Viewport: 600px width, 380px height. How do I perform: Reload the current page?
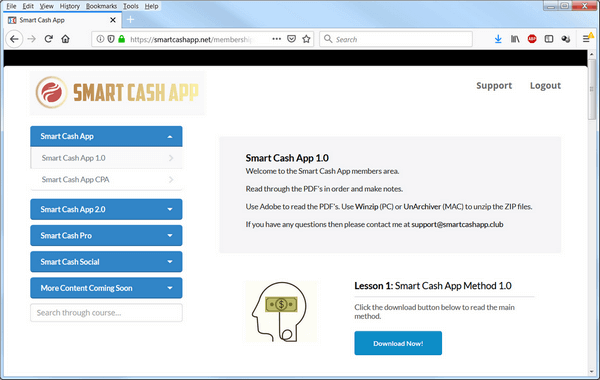[49, 39]
